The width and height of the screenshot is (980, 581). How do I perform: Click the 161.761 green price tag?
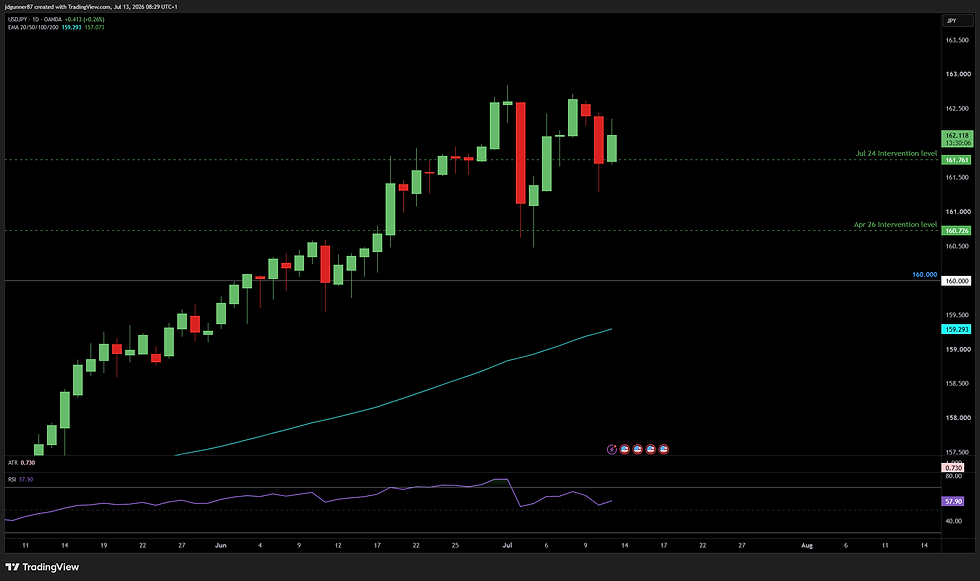(x=957, y=160)
